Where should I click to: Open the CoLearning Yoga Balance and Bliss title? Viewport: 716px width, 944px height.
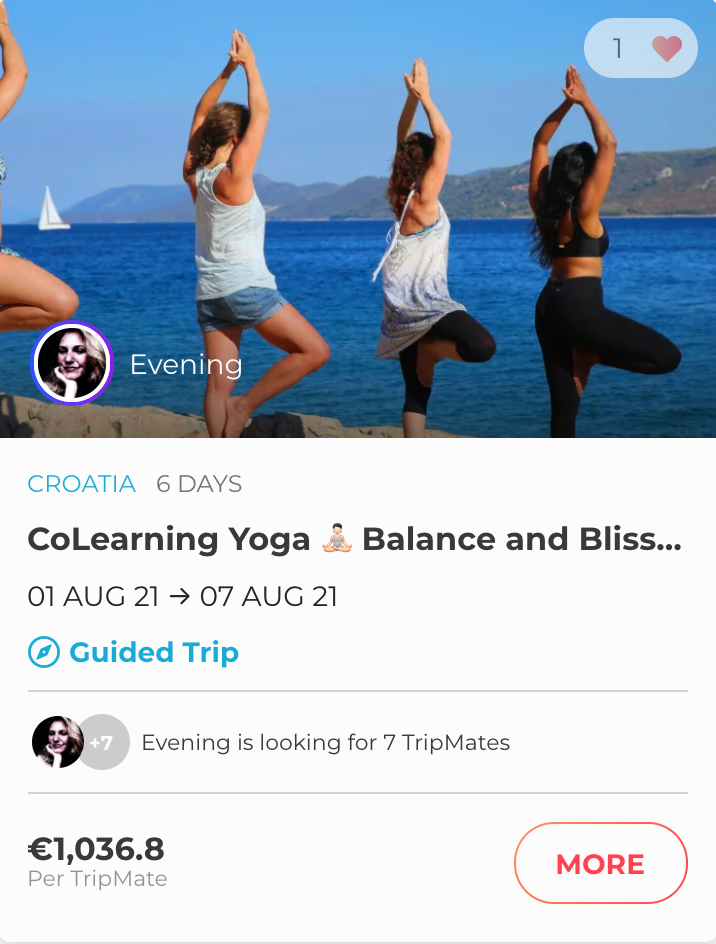355,539
